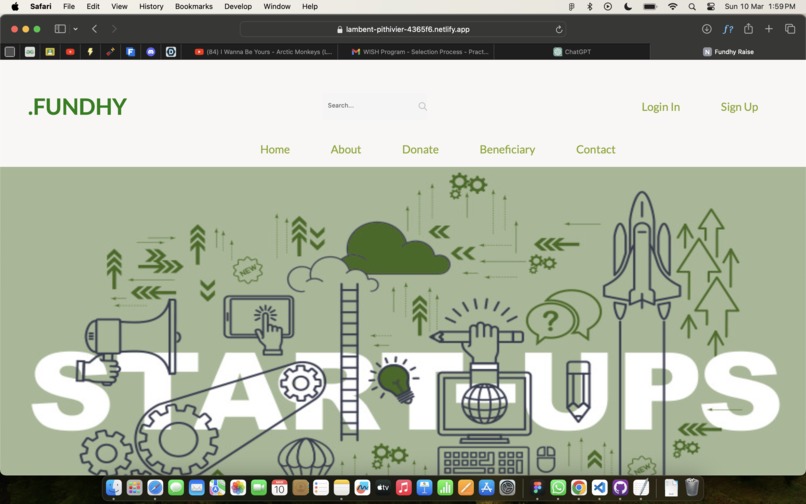
Task: Open the About page link
Action: coord(345,149)
